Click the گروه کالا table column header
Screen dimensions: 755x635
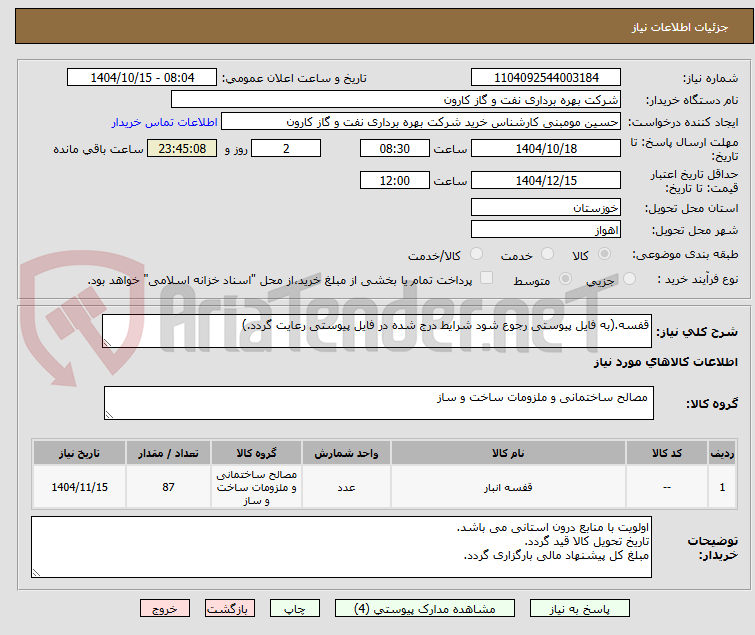[x=256, y=453]
